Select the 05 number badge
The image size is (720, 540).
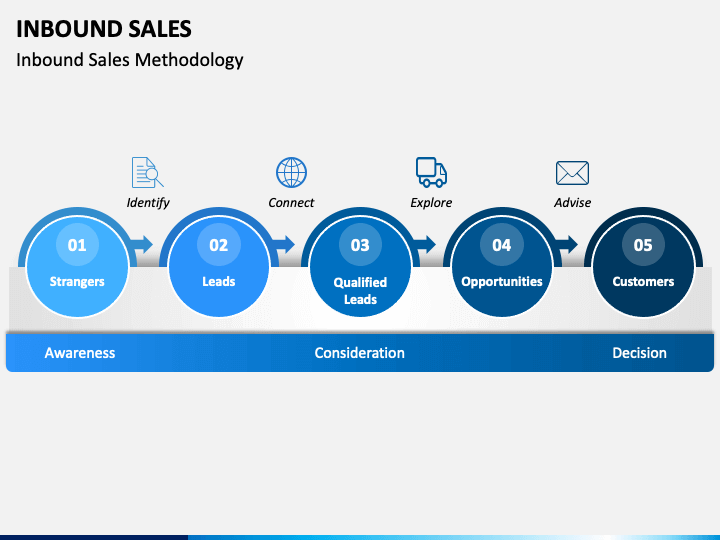click(643, 245)
